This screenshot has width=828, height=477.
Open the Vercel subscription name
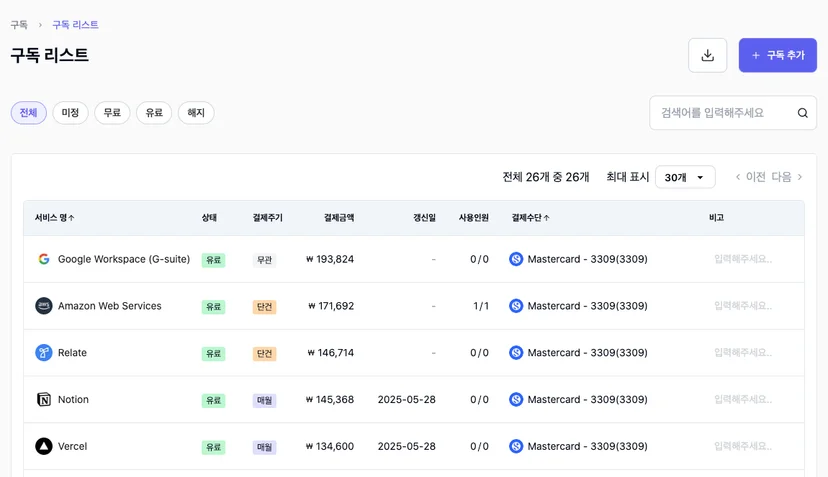click(72, 446)
